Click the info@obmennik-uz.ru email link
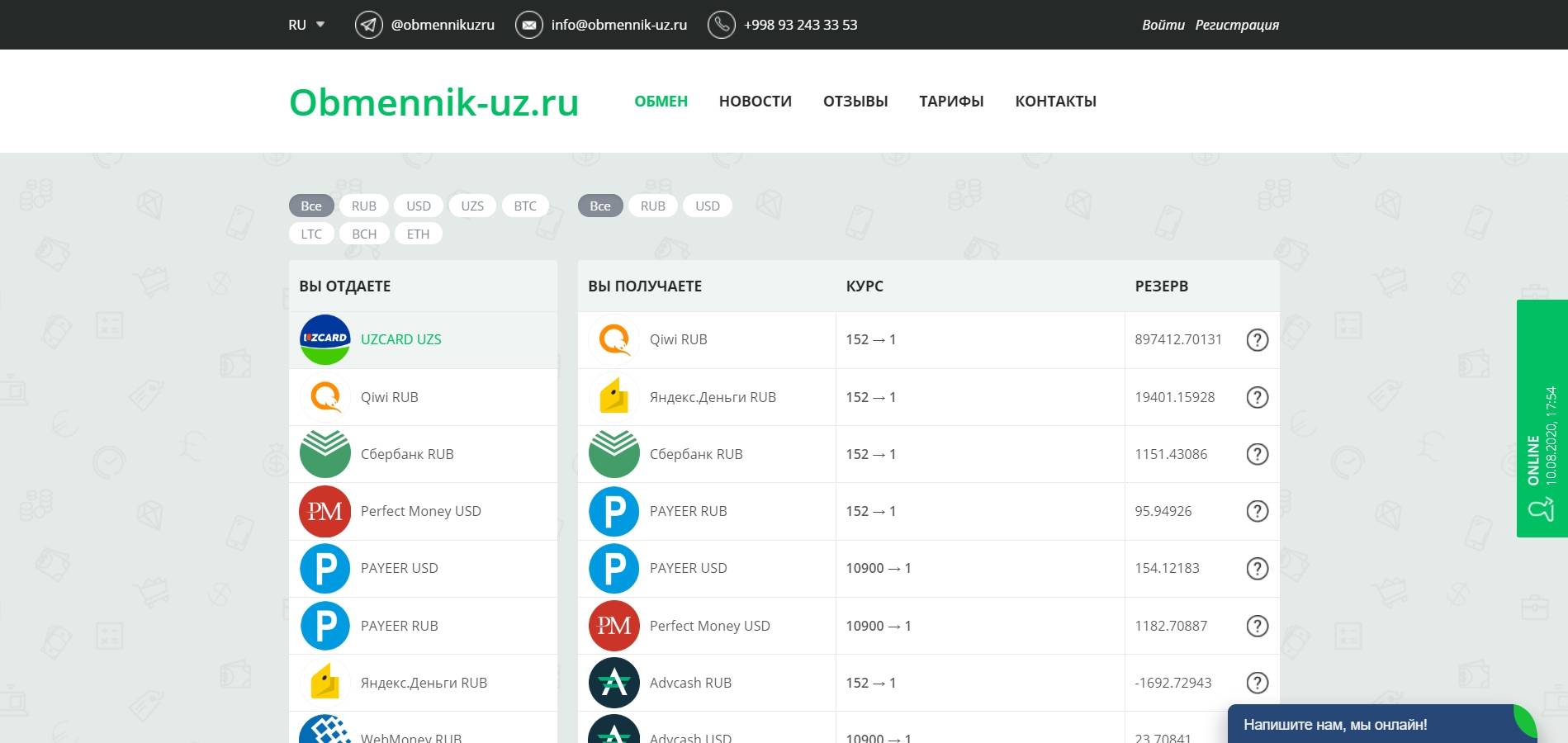Screen dimensions: 1568x743 tap(619, 25)
